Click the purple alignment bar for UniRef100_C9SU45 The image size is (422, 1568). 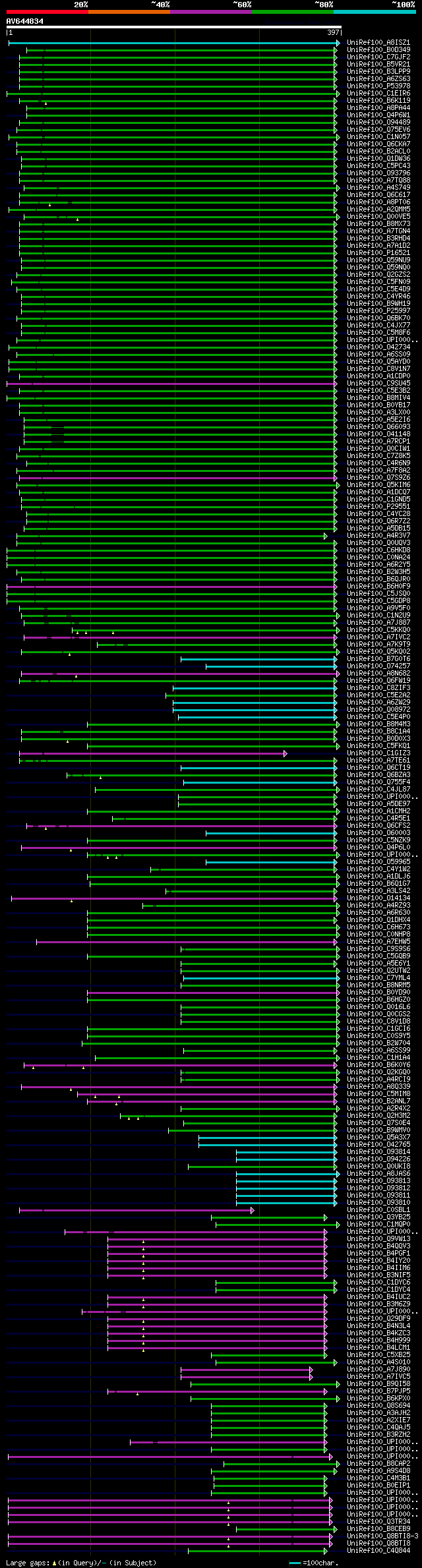(x=171, y=384)
